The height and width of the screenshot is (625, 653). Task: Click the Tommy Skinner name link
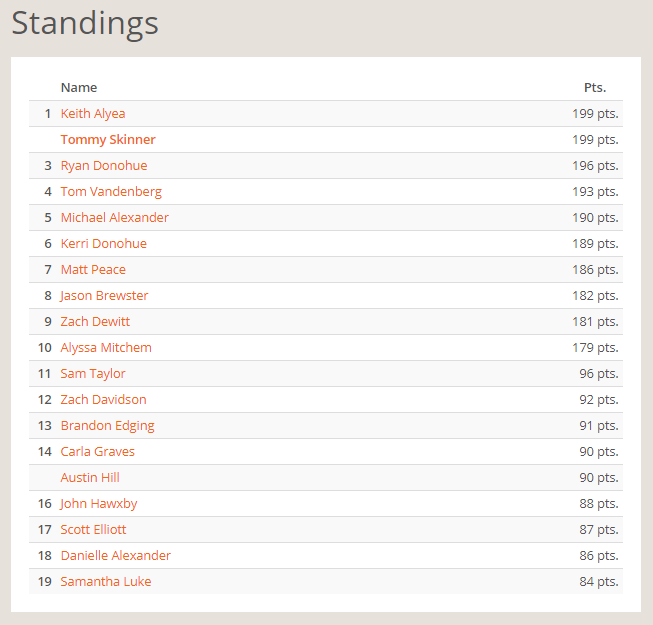point(108,140)
